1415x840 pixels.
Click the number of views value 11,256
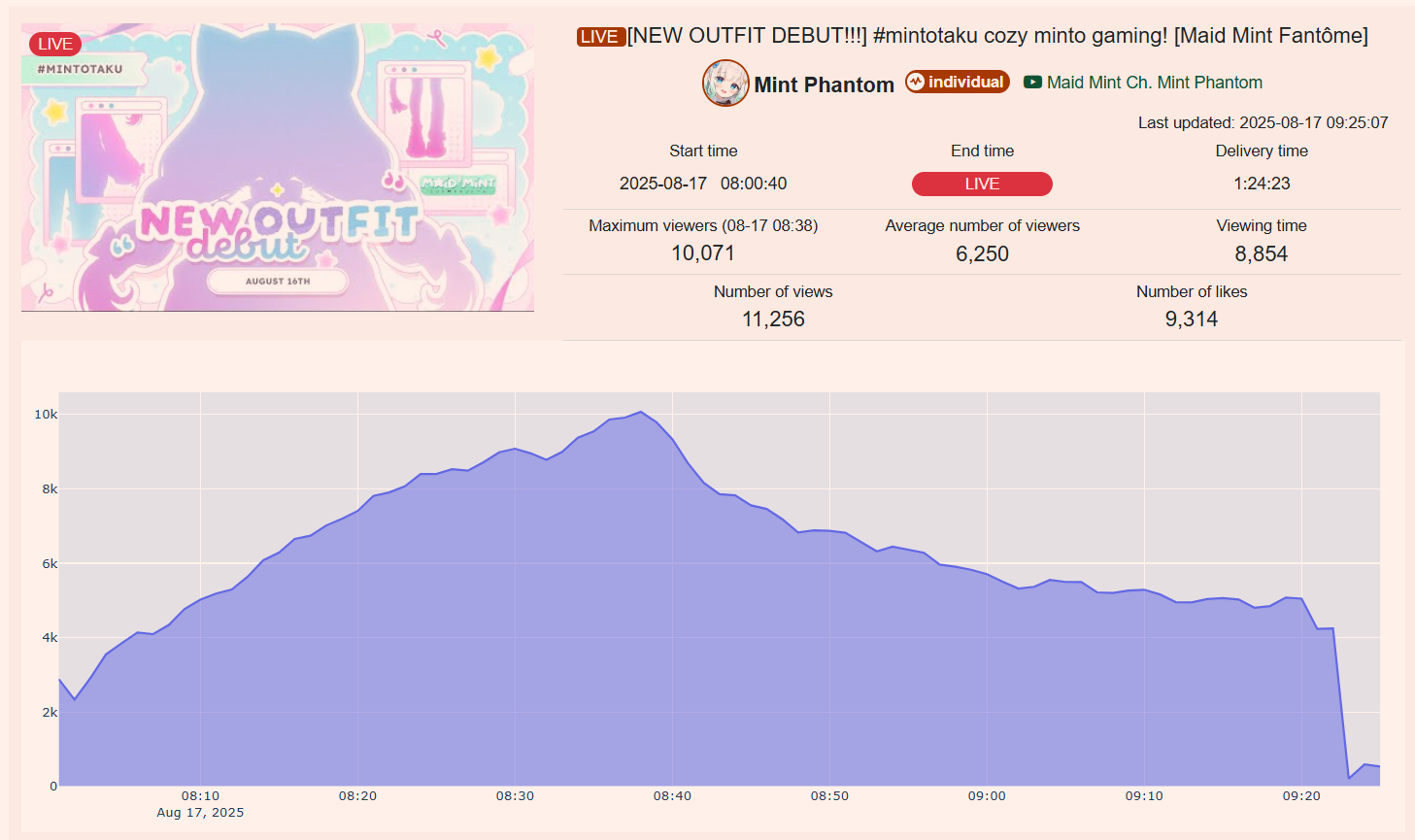773,319
